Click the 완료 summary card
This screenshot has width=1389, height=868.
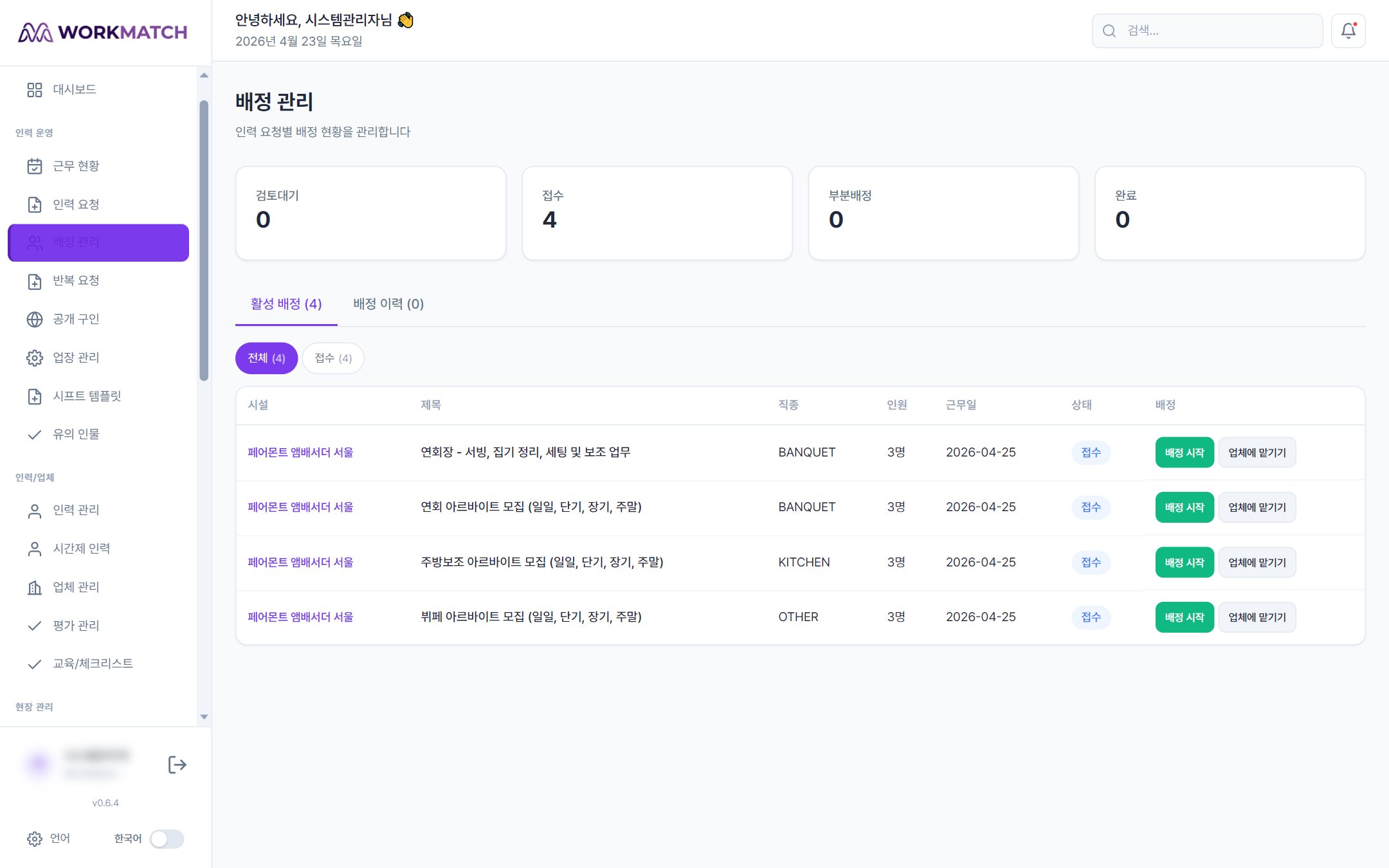pos(1230,213)
